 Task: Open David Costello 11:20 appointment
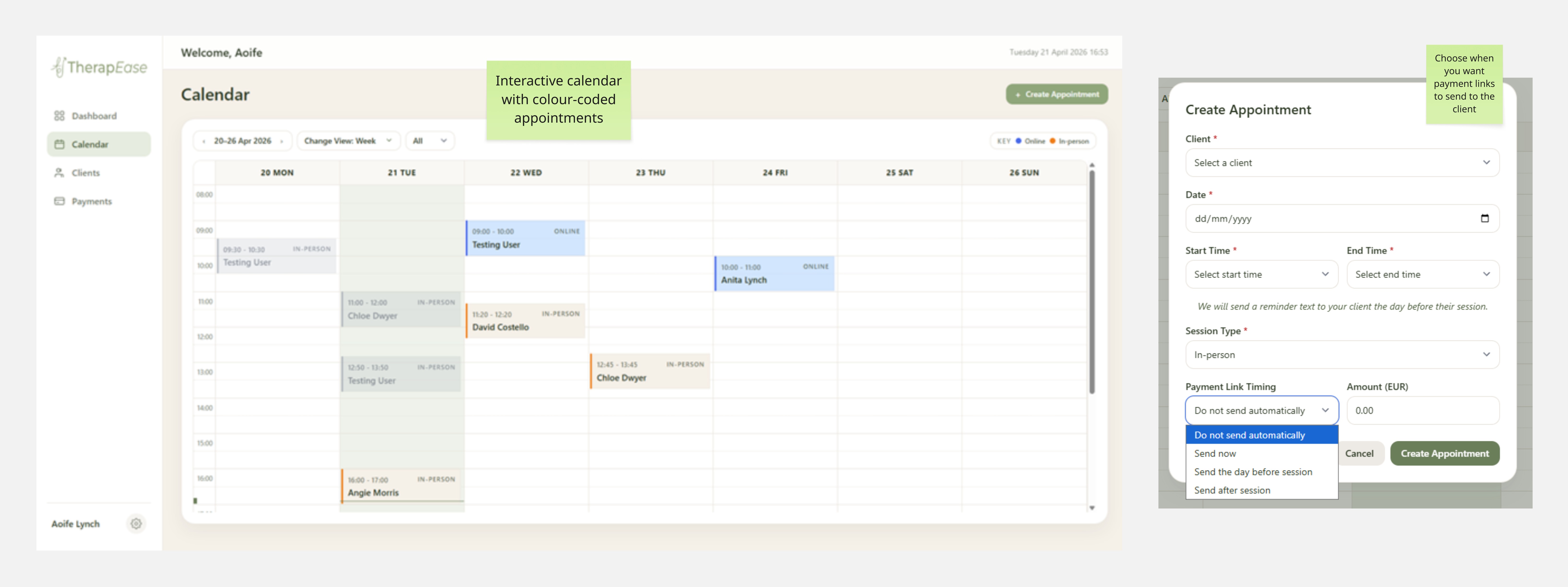coord(525,321)
